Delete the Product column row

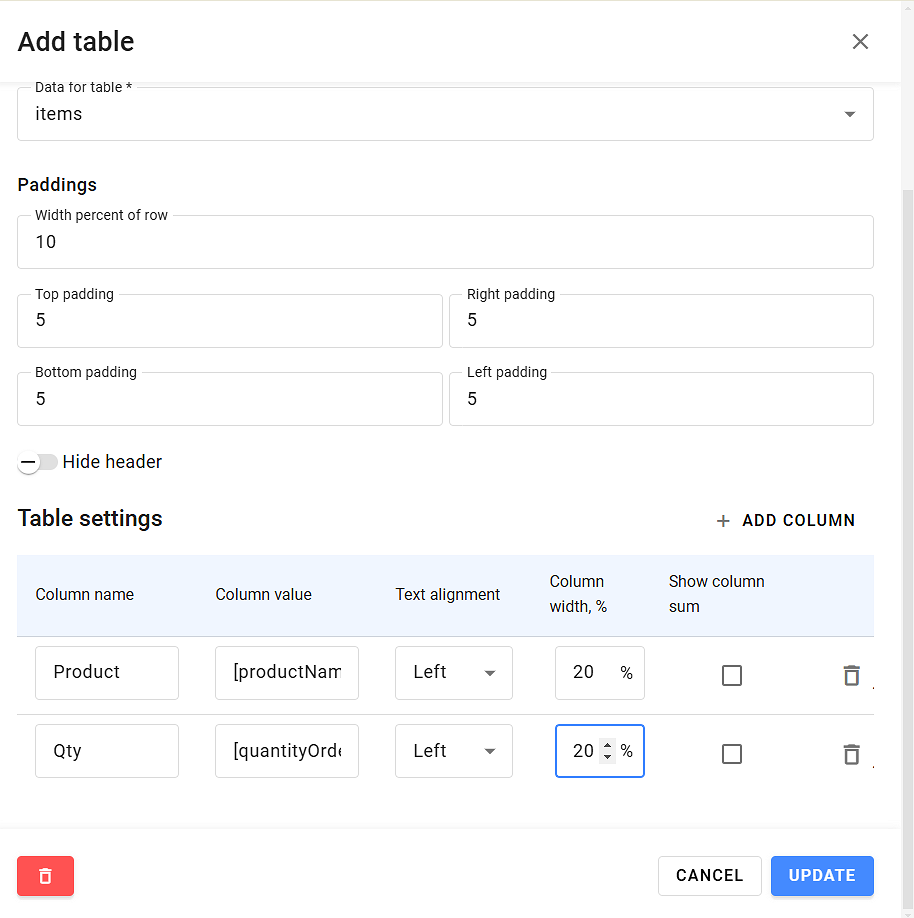point(851,676)
